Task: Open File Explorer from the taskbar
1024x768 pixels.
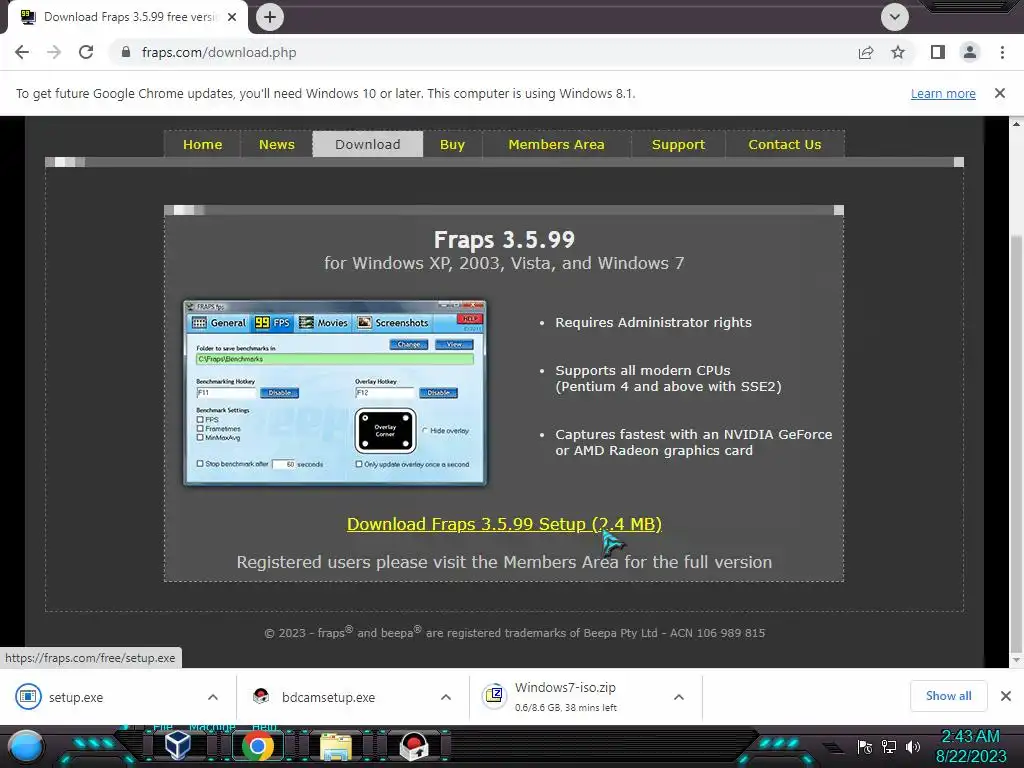Action: [336, 747]
